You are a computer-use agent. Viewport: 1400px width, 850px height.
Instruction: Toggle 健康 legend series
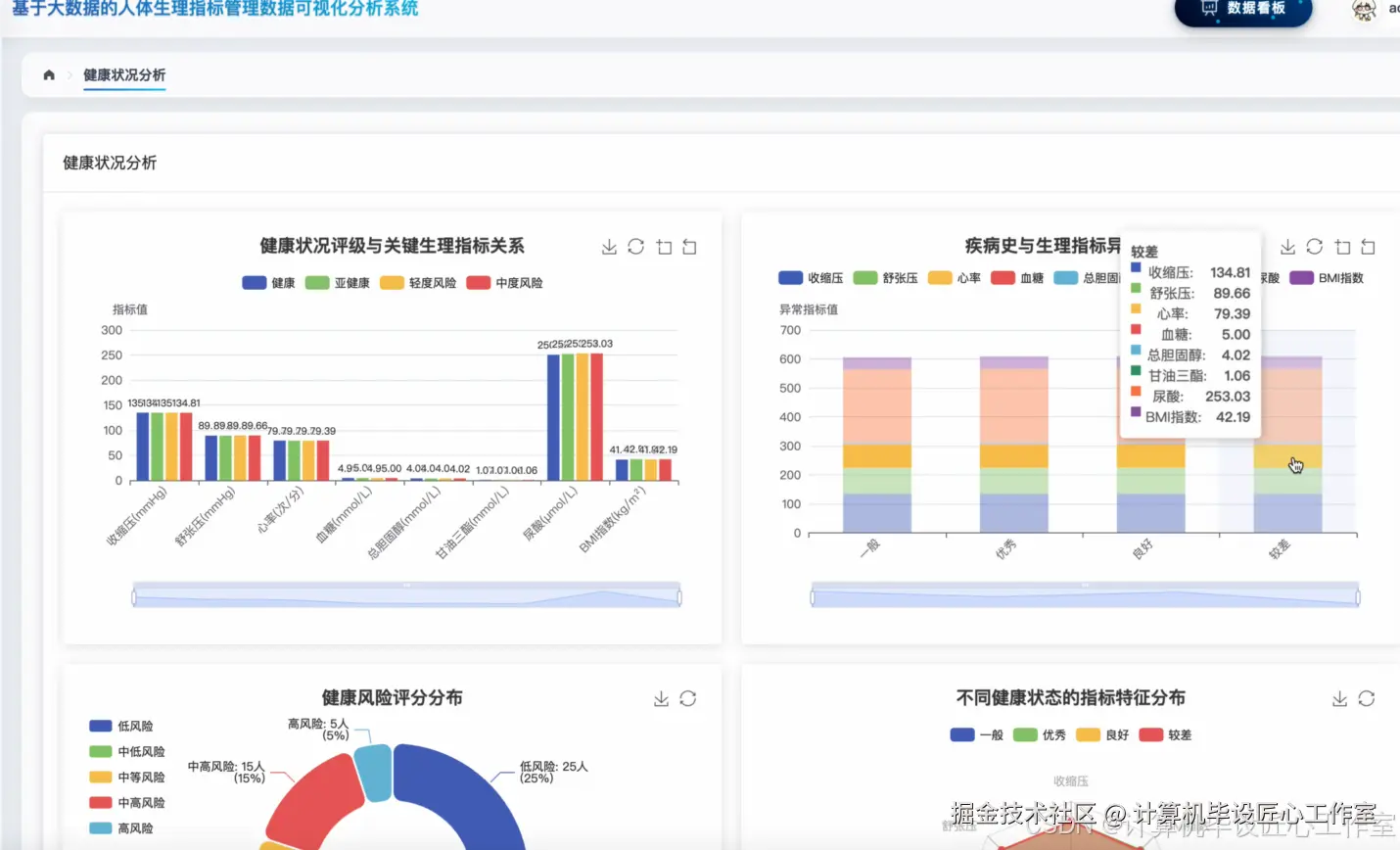tap(268, 283)
